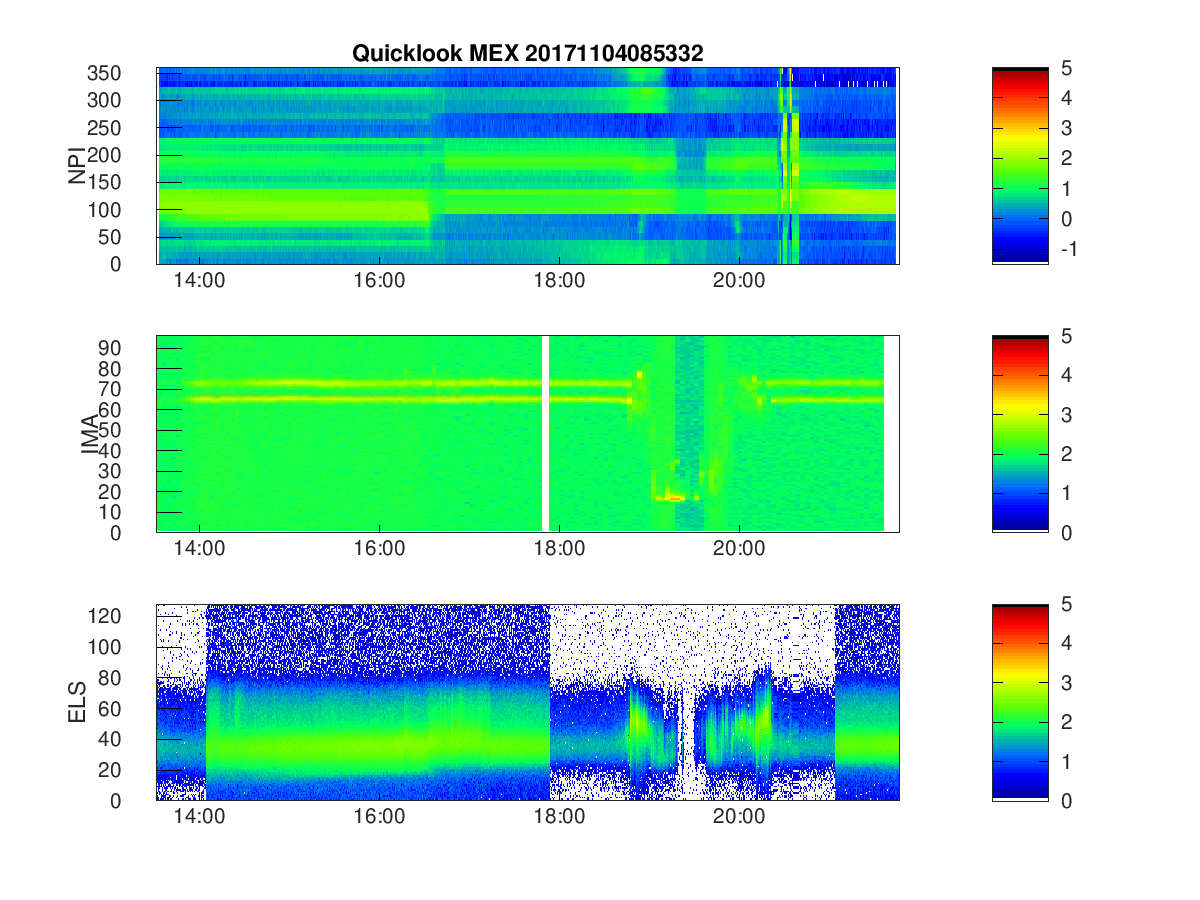Click the 20:00 tick under the NPI panel
1200x900 pixels.
pyautogui.click(x=738, y=281)
